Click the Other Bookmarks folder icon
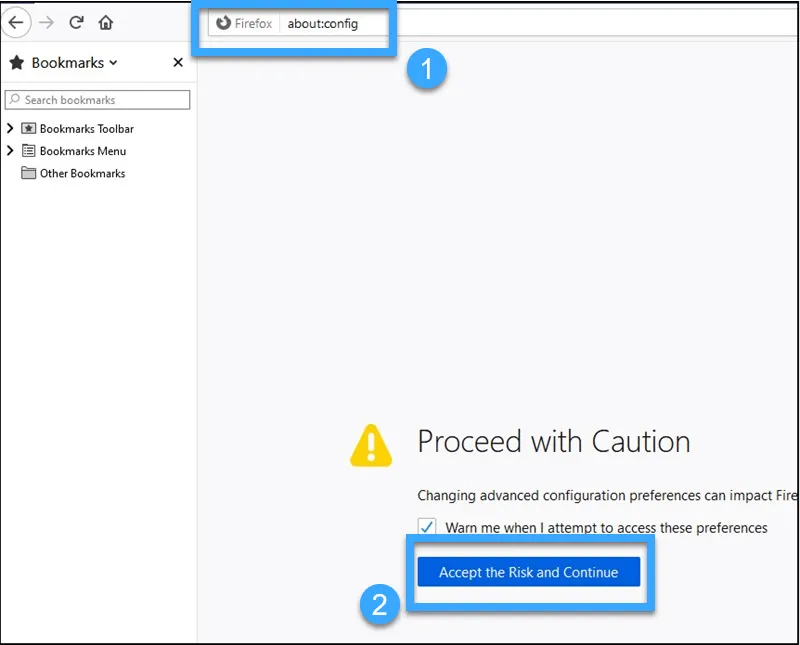This screenshot has height=645, width=800. (29, 174)
